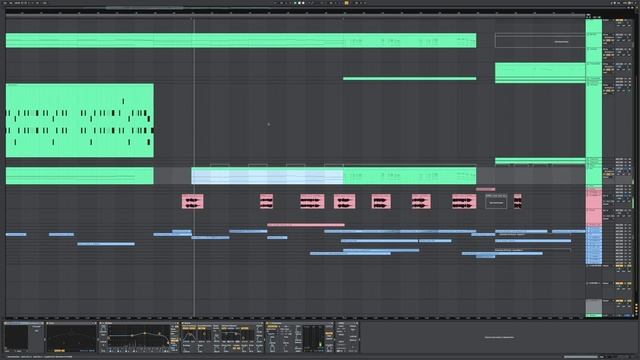Select the large green MIDI clip with black notes
Screen dimensions: 640x360
[x=80, y=120]
